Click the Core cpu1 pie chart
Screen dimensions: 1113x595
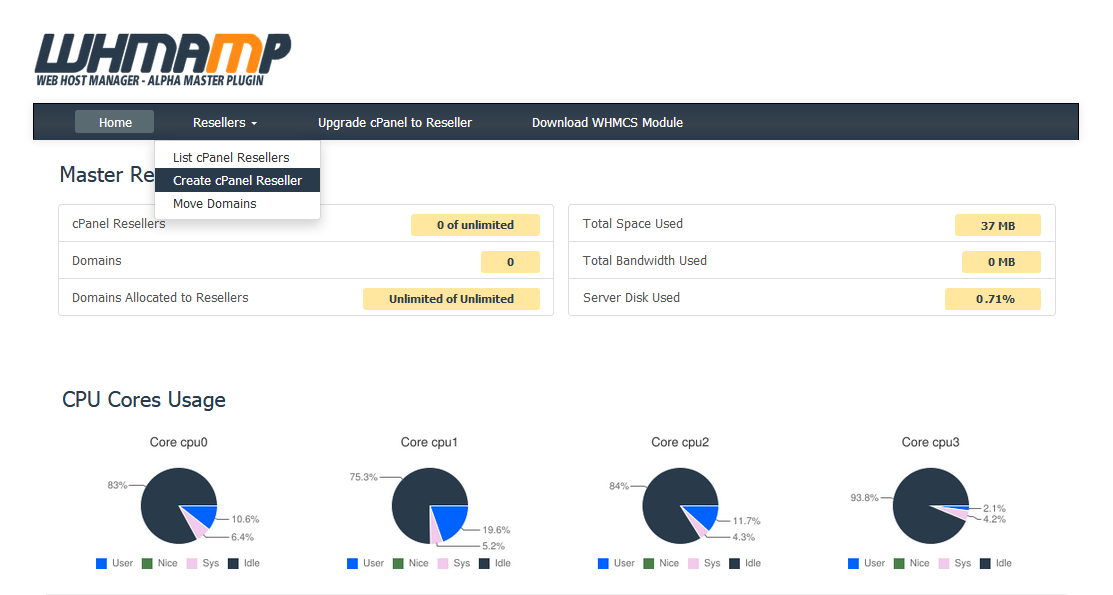[429, 506]
